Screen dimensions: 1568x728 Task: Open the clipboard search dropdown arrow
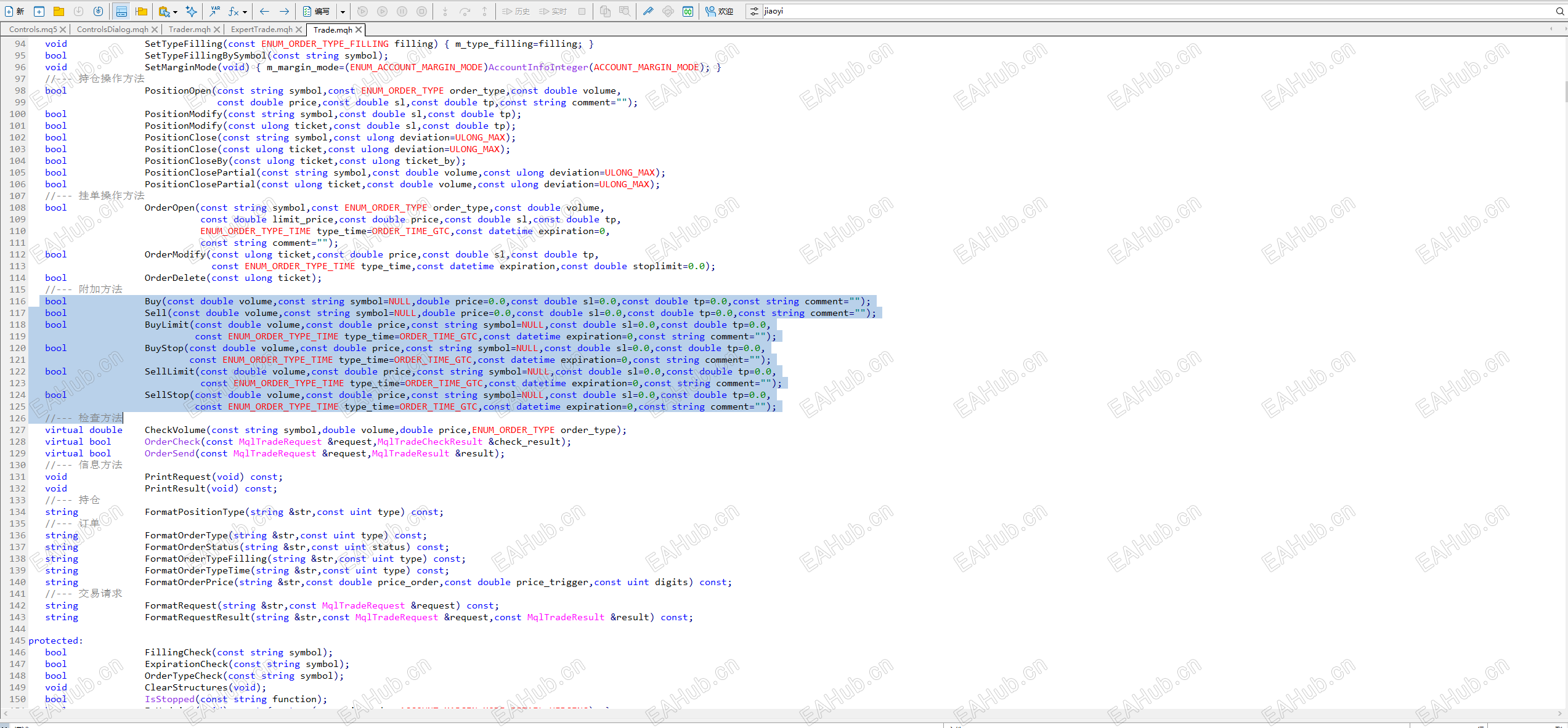tap(175, 12)
